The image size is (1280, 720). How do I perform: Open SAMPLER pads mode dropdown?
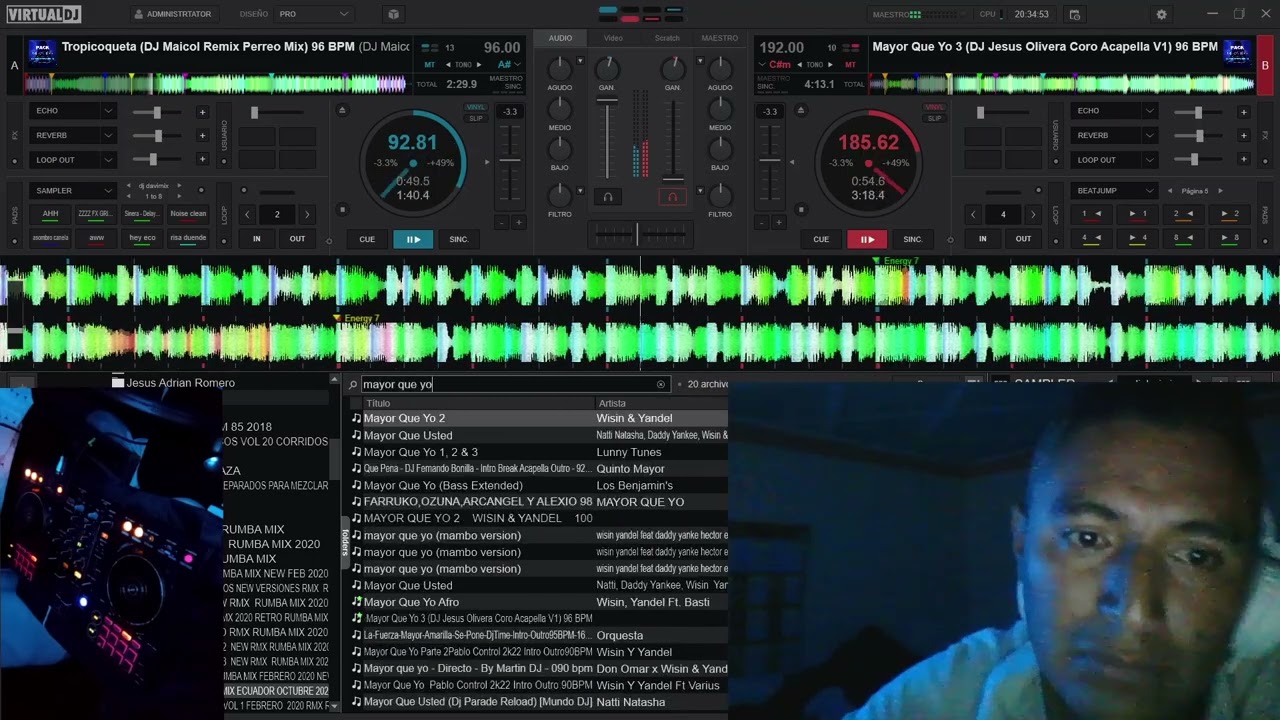(x=75, y=190)
